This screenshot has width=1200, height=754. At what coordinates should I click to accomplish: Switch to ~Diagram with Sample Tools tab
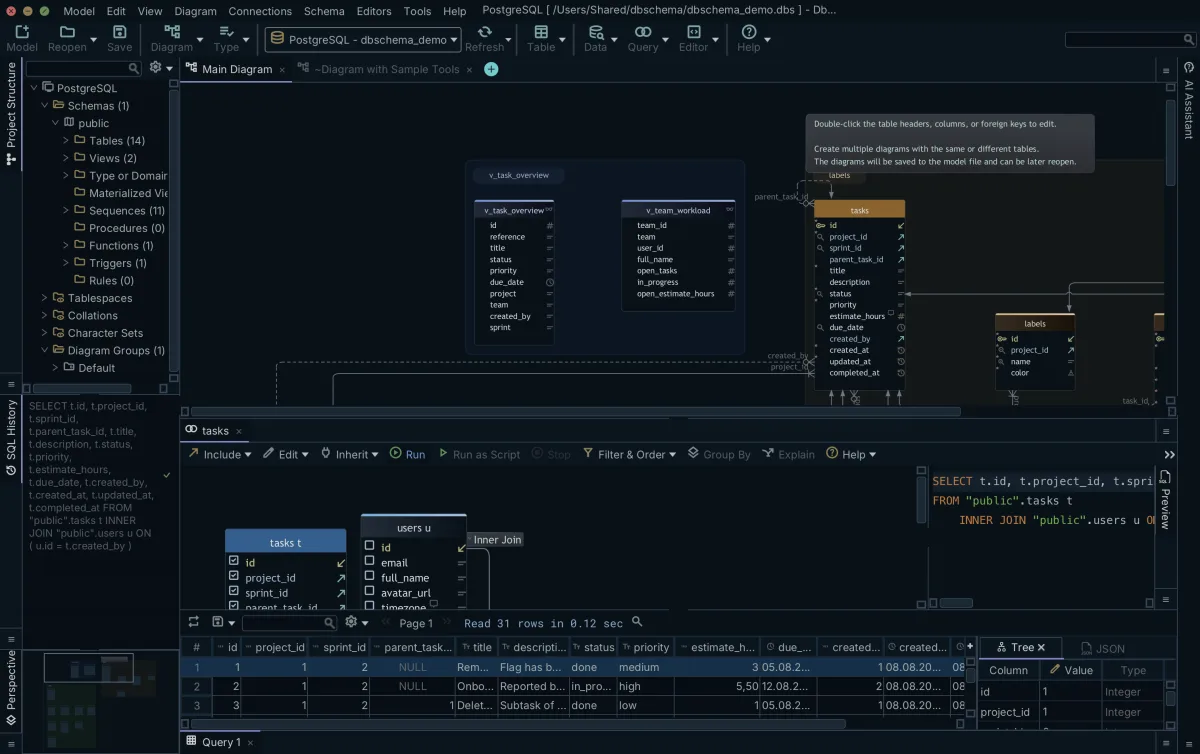click(386, 69)
